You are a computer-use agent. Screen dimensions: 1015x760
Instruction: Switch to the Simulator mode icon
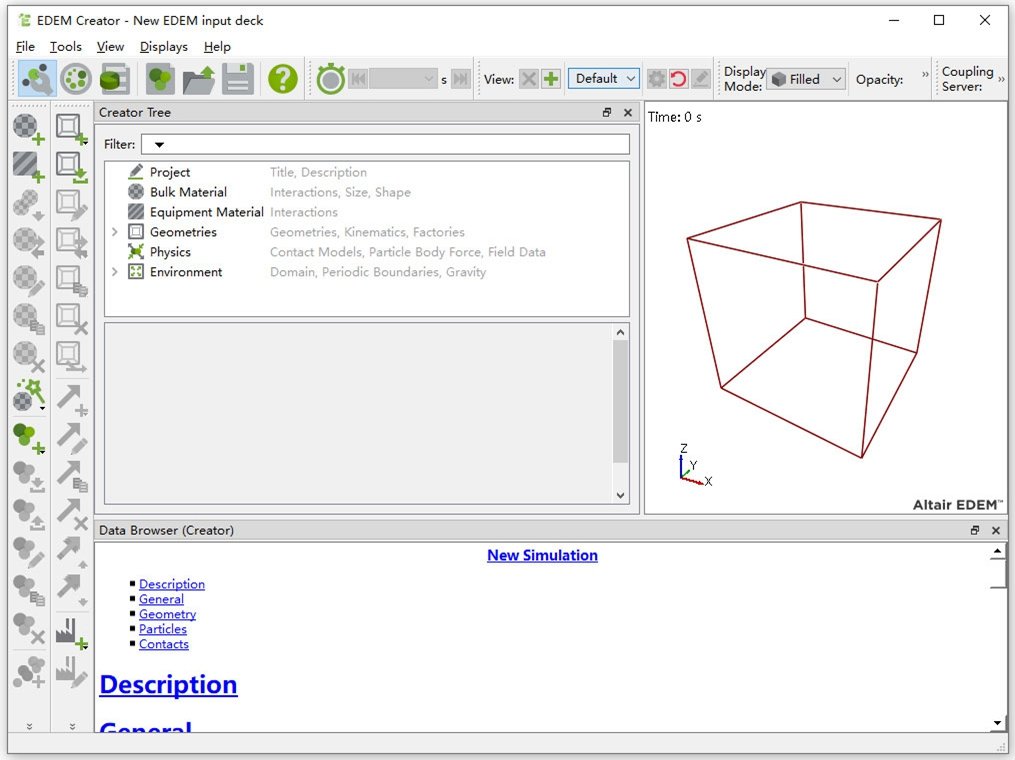pos(76,79)
